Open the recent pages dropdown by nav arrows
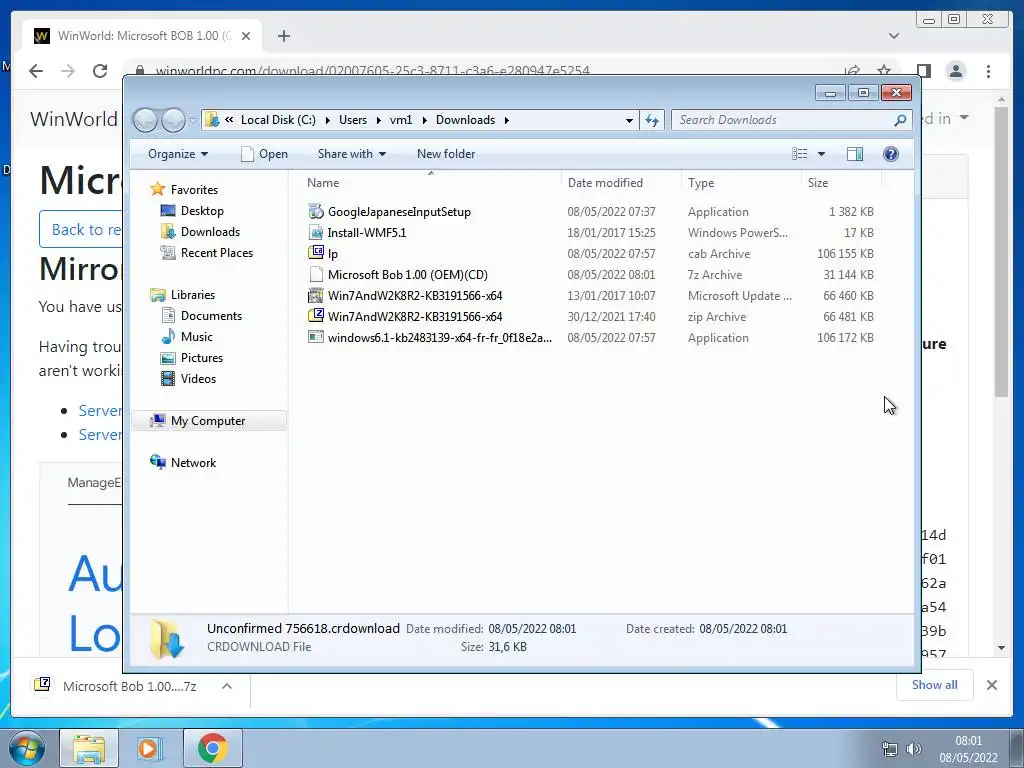The height and width of the screenshot is (768, 1024). [x=193, y=121]
